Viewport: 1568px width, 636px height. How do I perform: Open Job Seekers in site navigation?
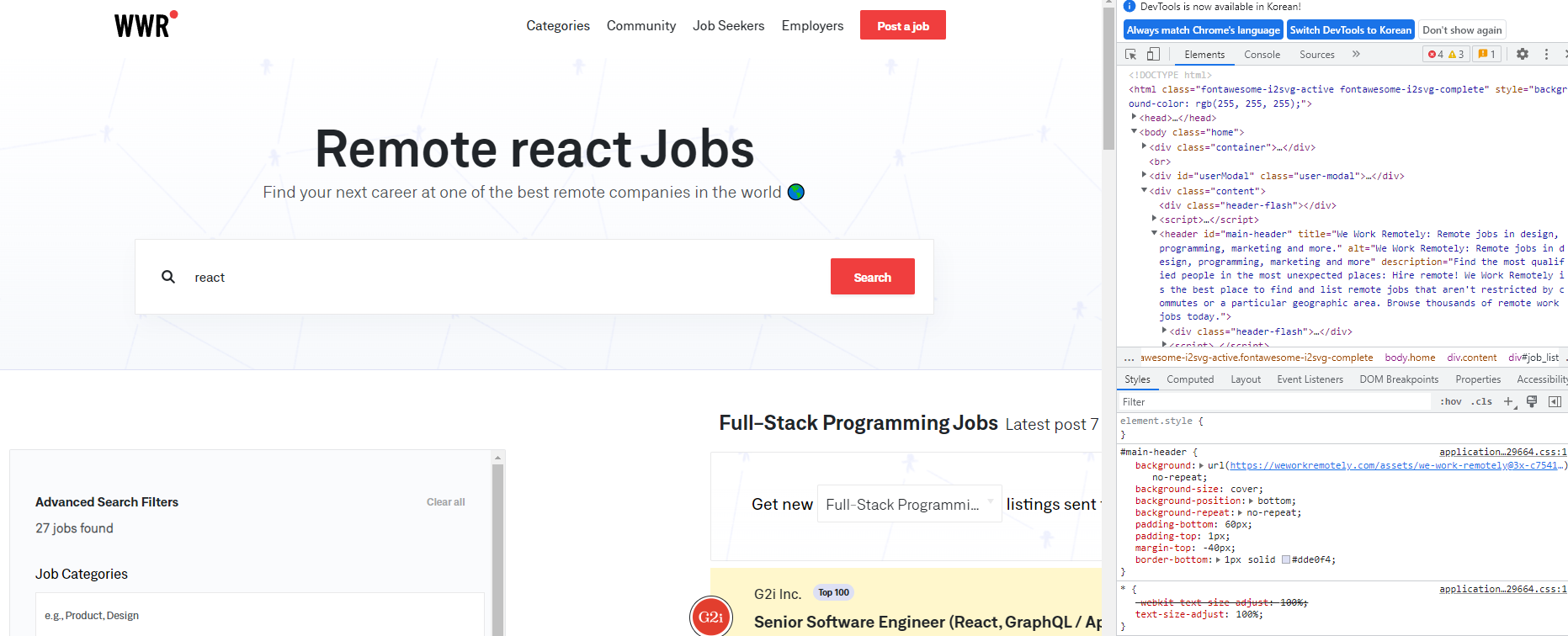(729, 26)
